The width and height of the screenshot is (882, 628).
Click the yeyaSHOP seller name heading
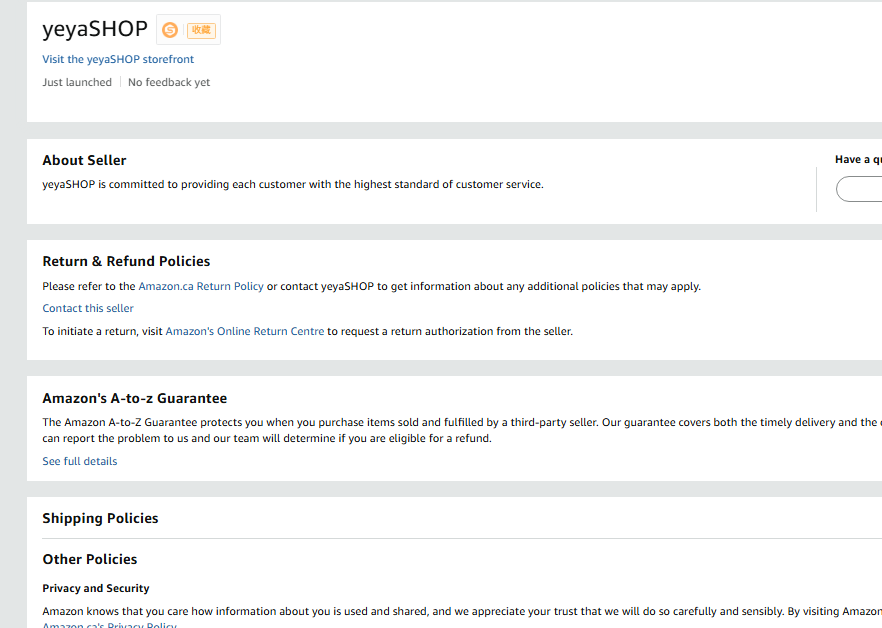click(95, 29)
